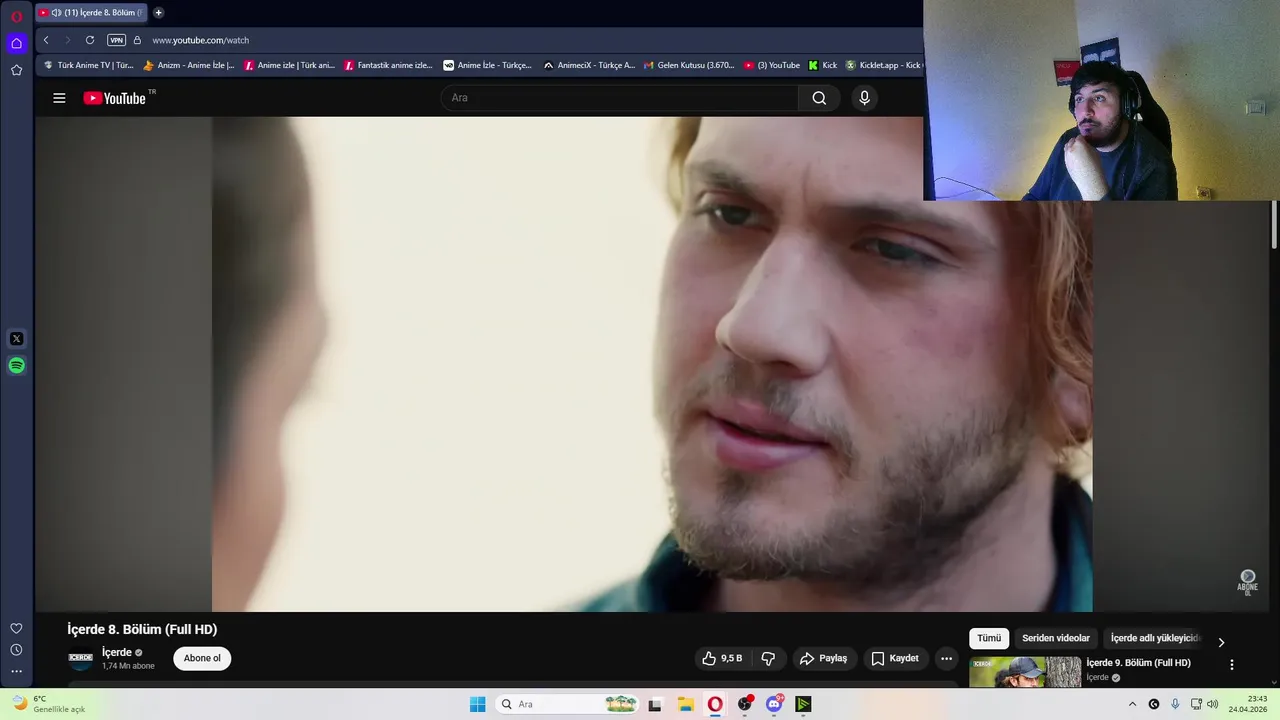Open Task View from the taskbar
This screenshot has width=1280, height=720.
point(655,705)
